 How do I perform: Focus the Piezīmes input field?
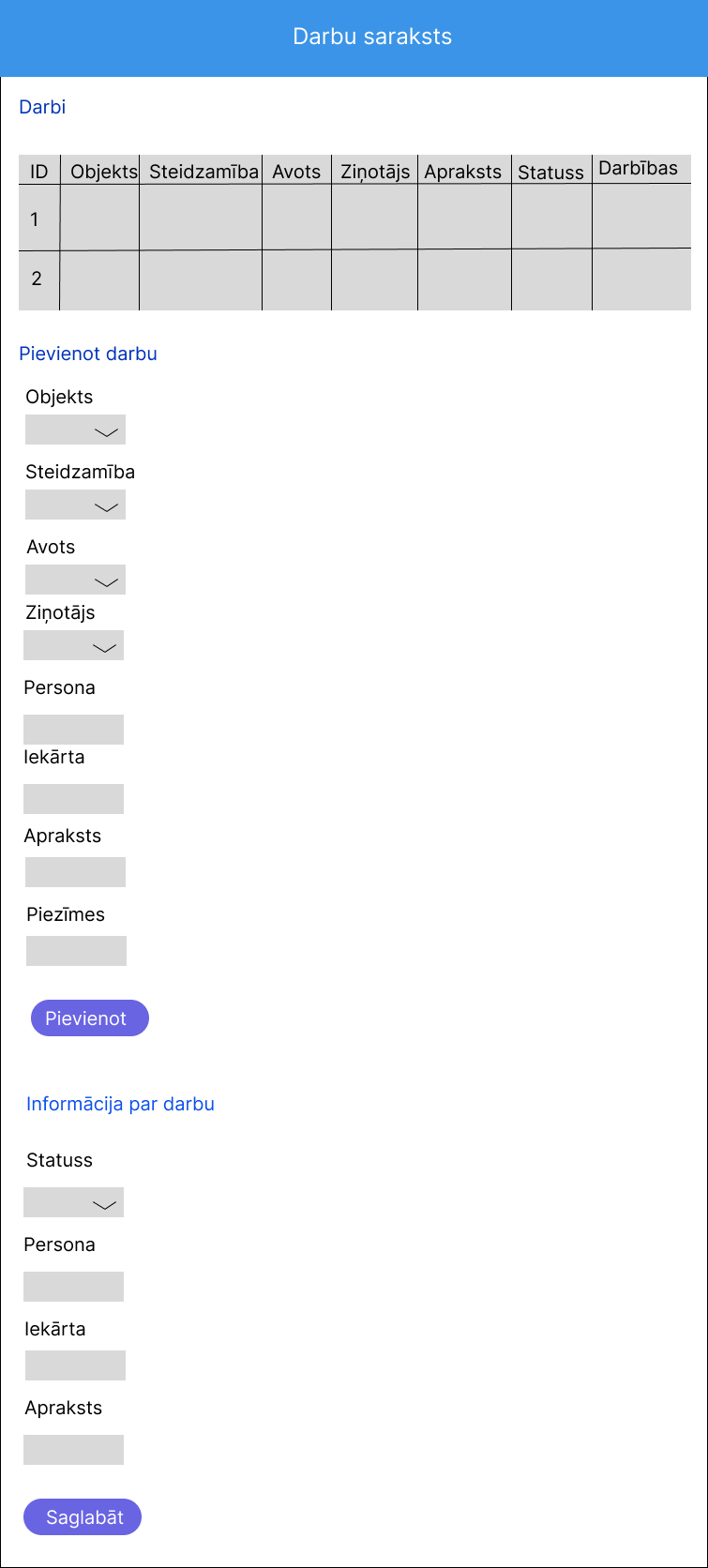tap(76, 951)
